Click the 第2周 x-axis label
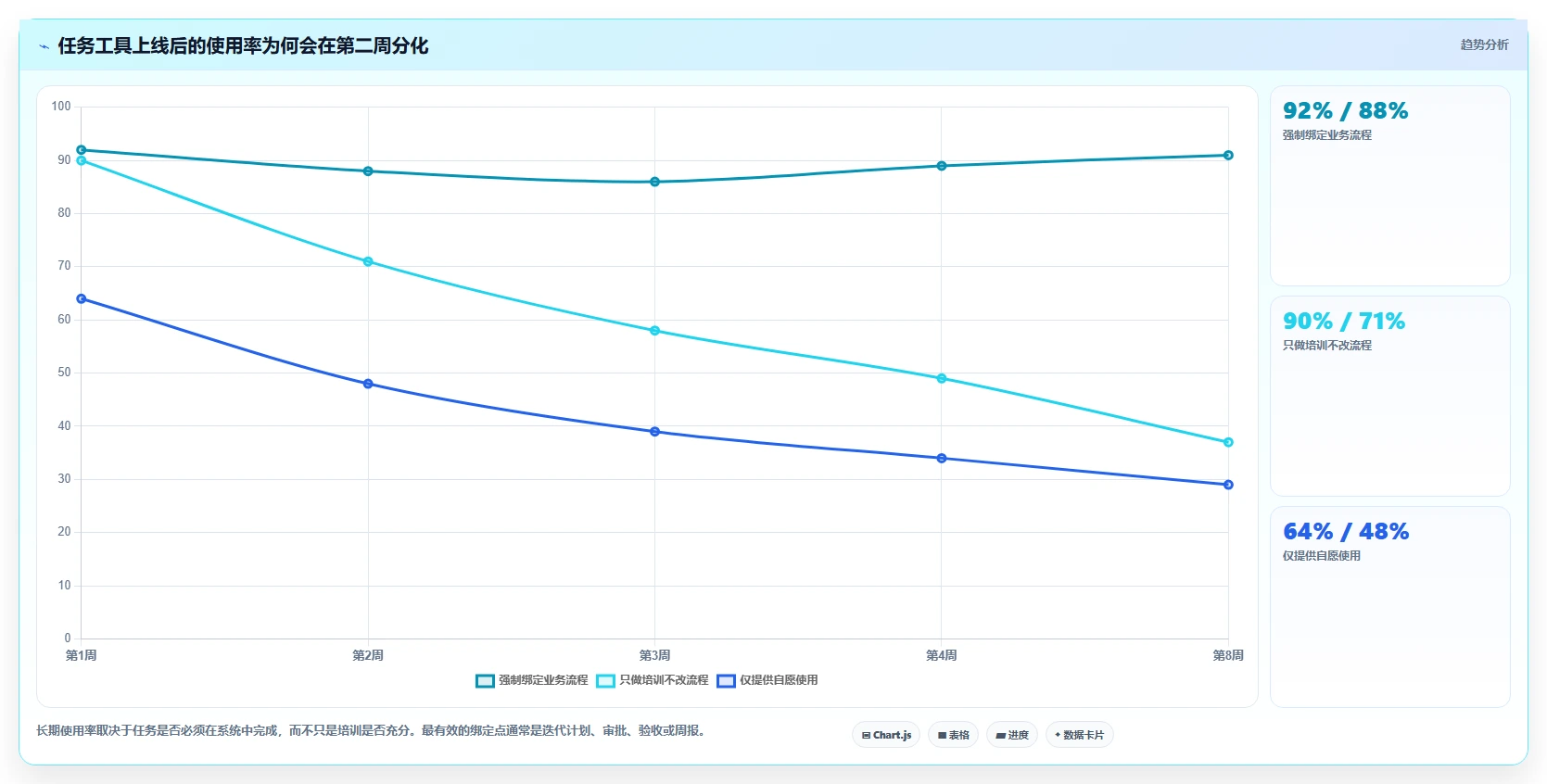 point(368,655)
